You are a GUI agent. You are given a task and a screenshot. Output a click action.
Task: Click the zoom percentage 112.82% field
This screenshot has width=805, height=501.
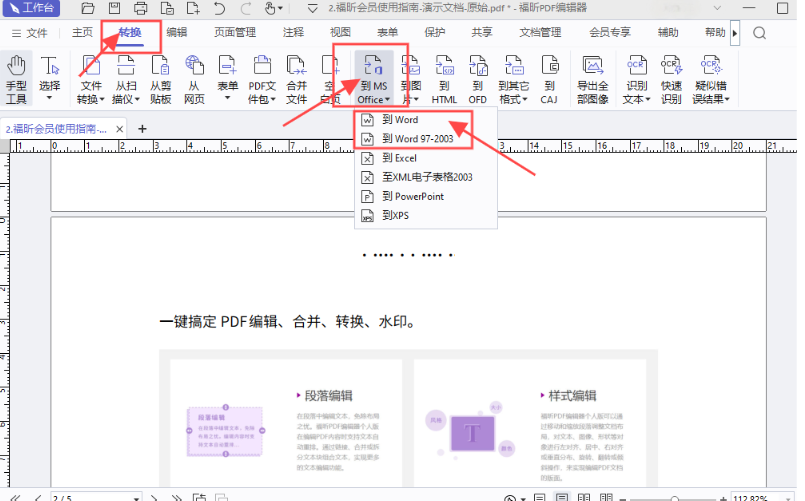tap(760, 498)
